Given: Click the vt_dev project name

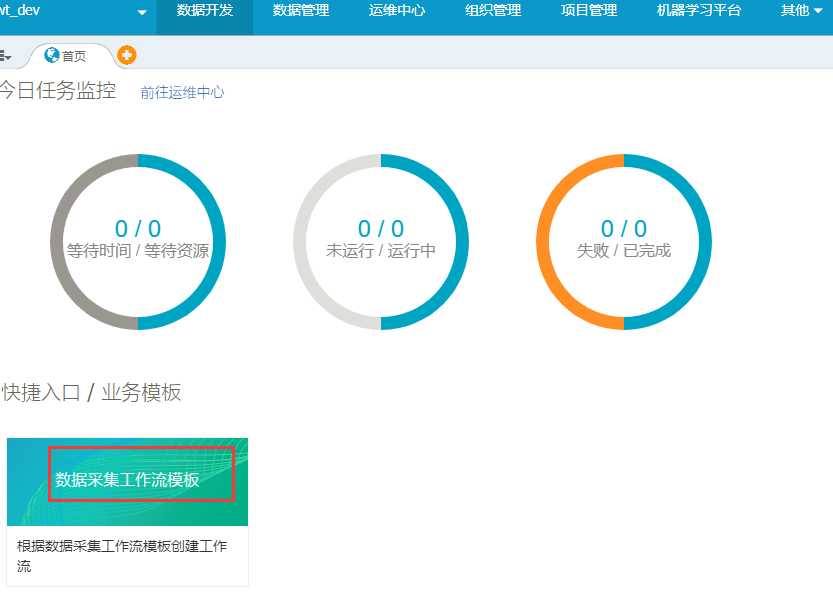Looking at the screenshot, I should pos(20,10).
